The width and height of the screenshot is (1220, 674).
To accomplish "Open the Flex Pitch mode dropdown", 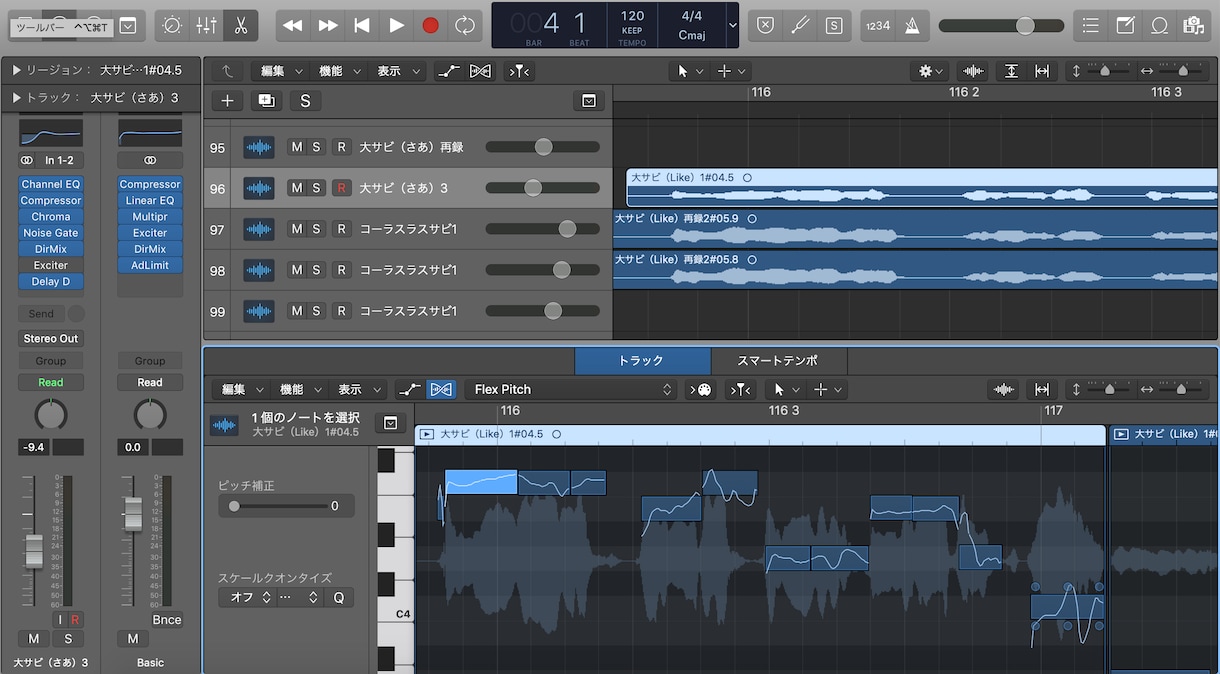I will click(x=571, y=389).
